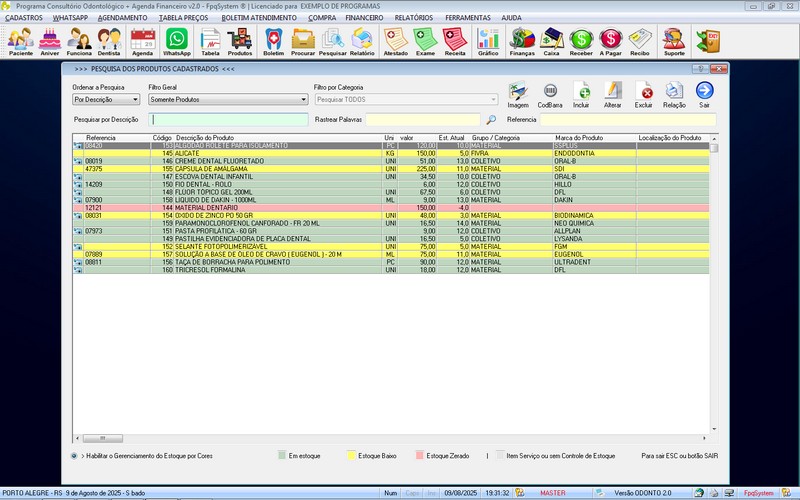Click the Relação report button
Screen dimensions: 800x500
click(x=674, y=93)
